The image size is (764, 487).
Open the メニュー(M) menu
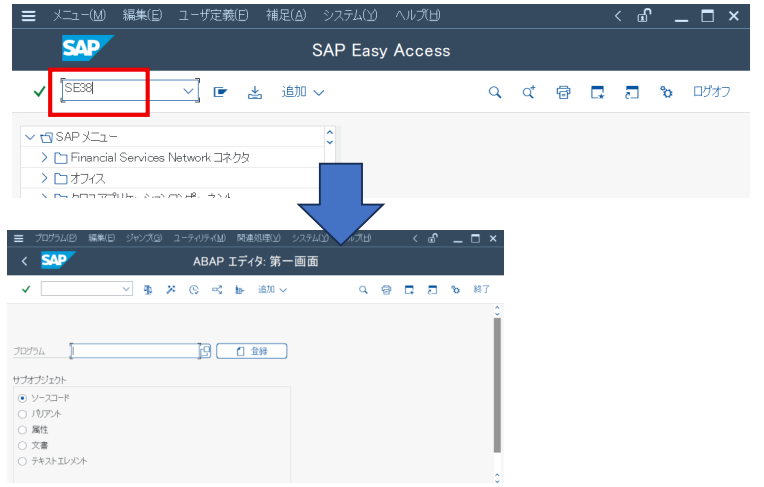[79, 16]
